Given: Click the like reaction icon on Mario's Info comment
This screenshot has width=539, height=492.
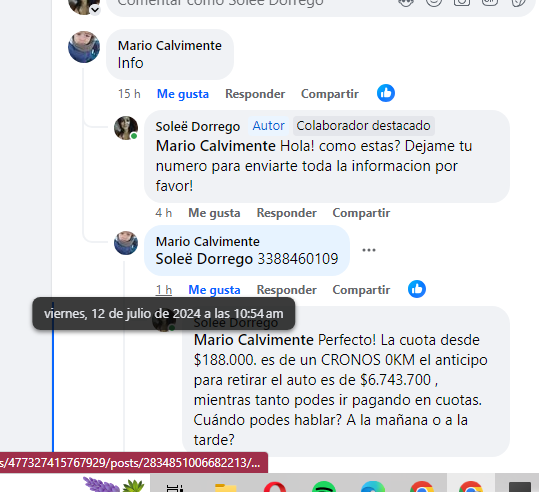Looking at the screenshot, I should [x=386, y=93].
